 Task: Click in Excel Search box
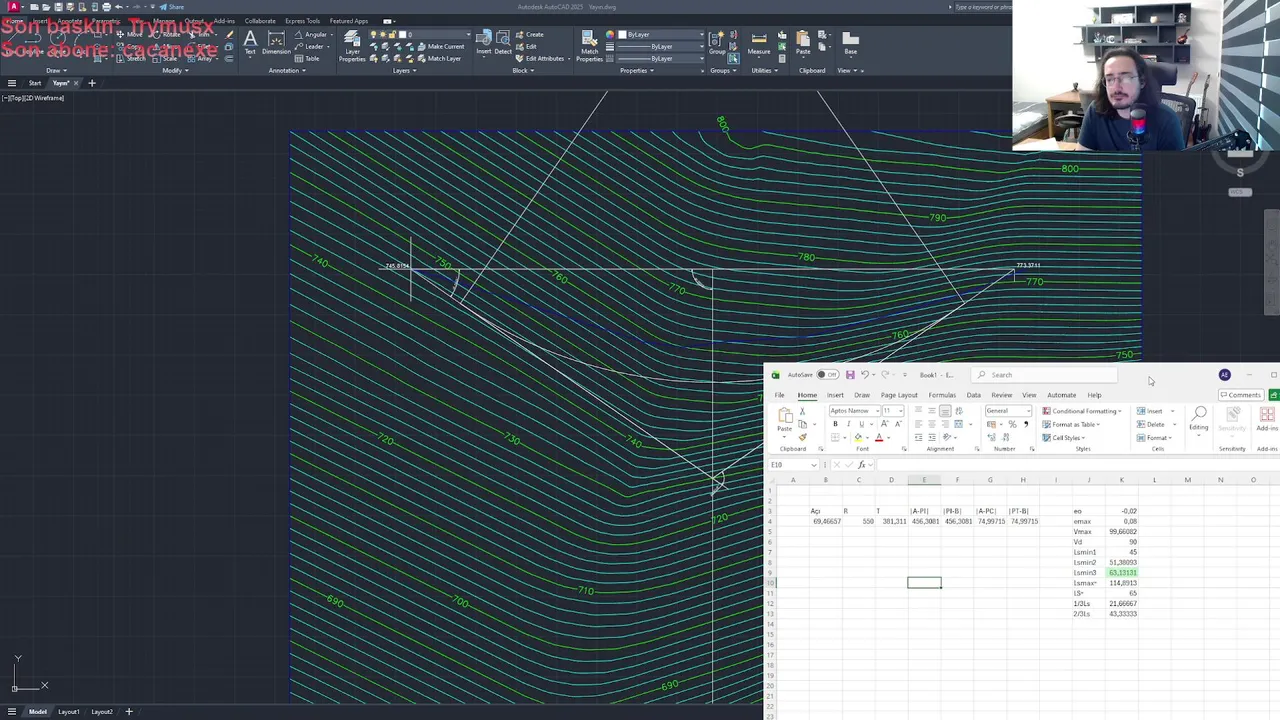(x=1045, y=375)
